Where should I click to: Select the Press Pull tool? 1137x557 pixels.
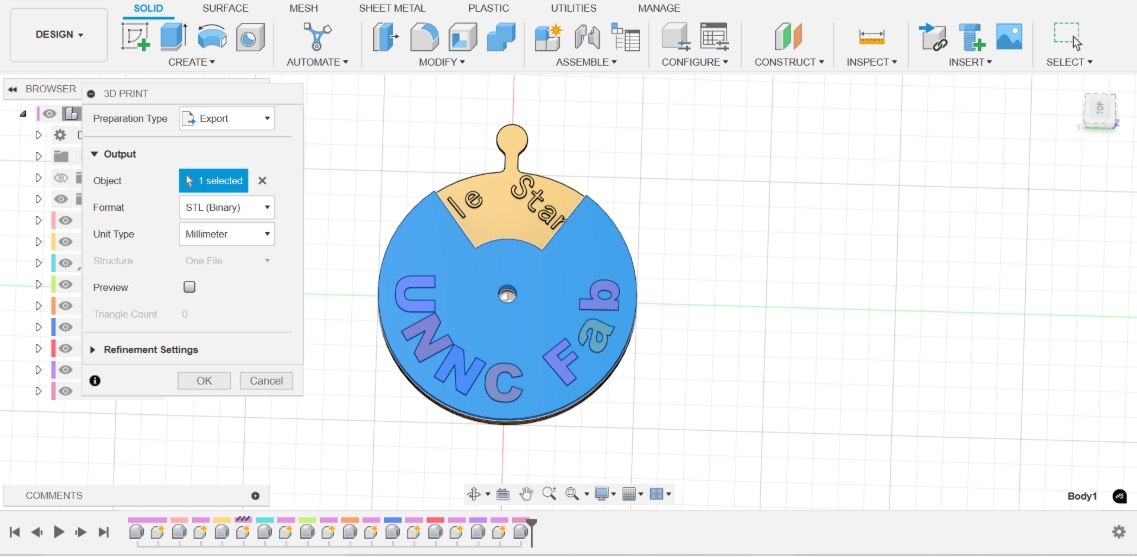pos(386,36)
